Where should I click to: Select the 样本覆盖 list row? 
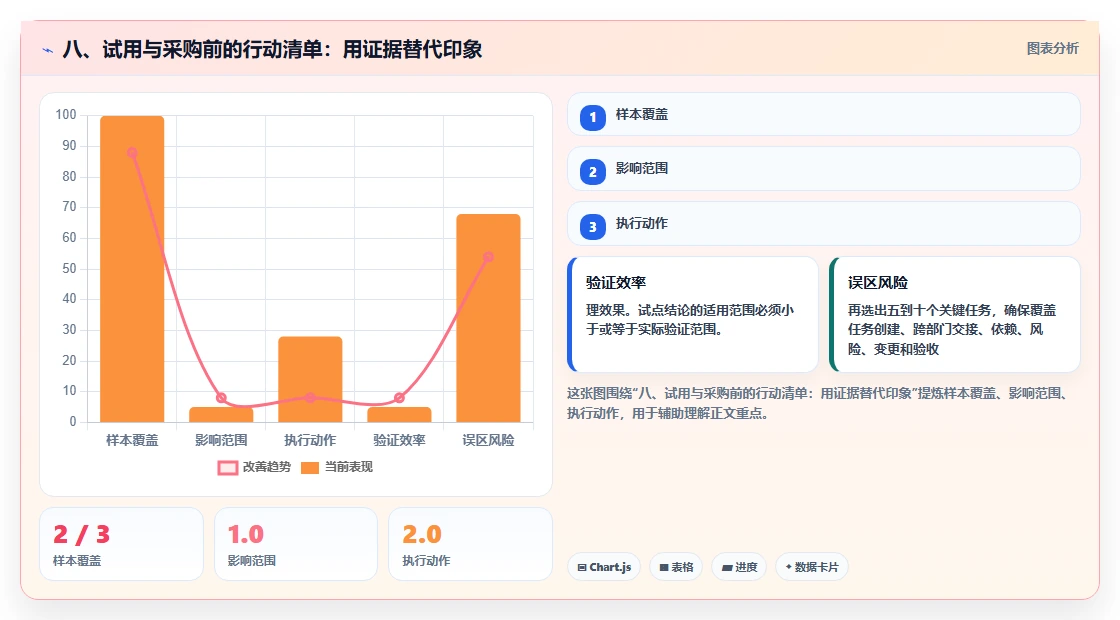pyautogui.click(x=824, y=114)
